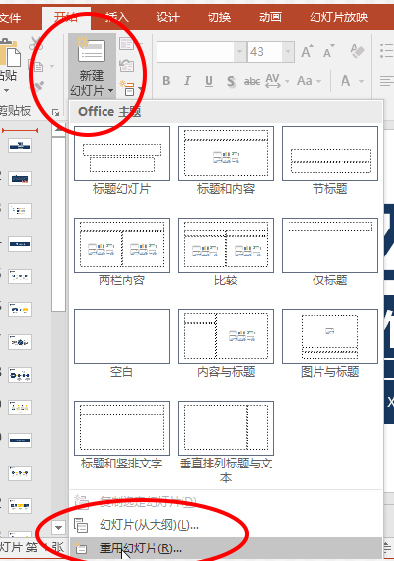Choose the 图片与标题 layout

click(330, 343)
